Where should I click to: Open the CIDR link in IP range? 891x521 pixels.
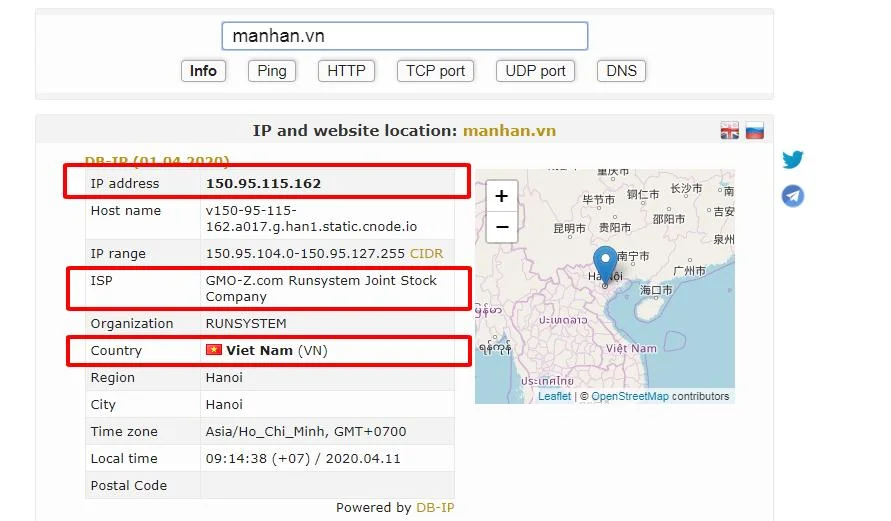pos(426,253)
